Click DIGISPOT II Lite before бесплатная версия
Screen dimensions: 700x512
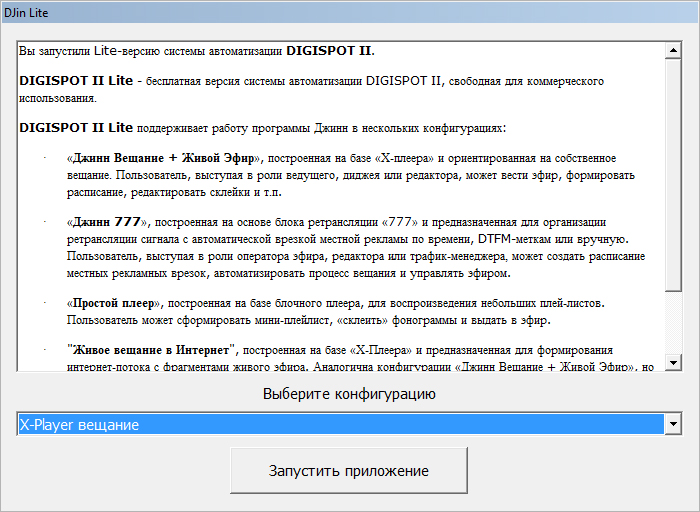pyautogui.click(x=75, y=80)
